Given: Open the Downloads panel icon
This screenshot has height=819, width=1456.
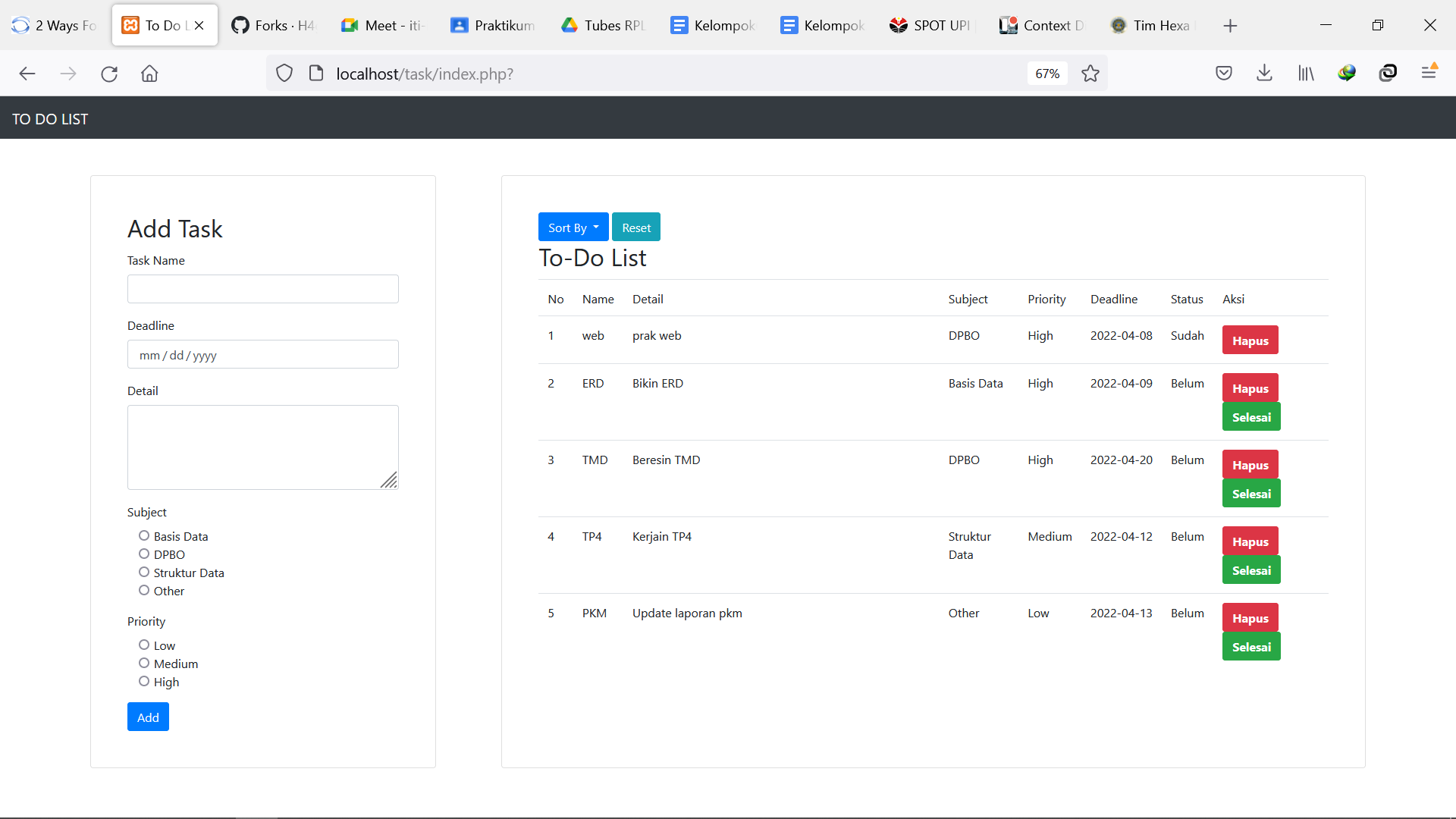Looking at the screenshot, I should [1264, 73].
